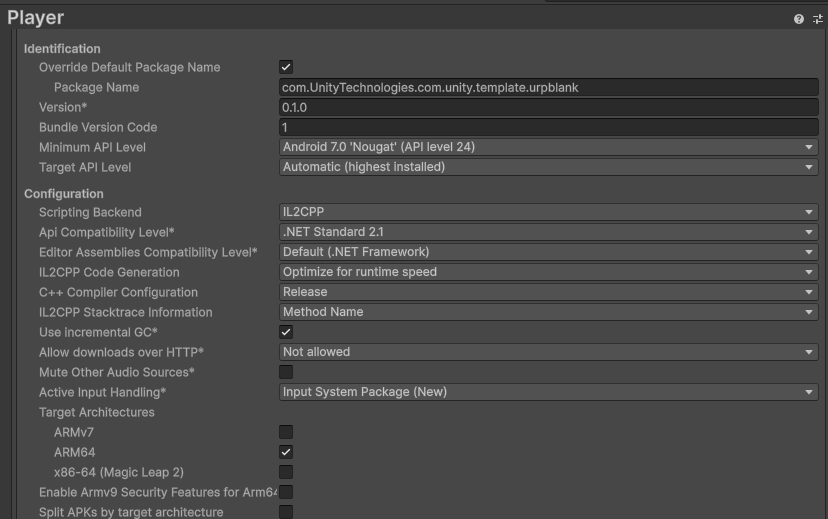828x519 pixels.
Task: Click the ARMv7 label
Action: [74, 432]
